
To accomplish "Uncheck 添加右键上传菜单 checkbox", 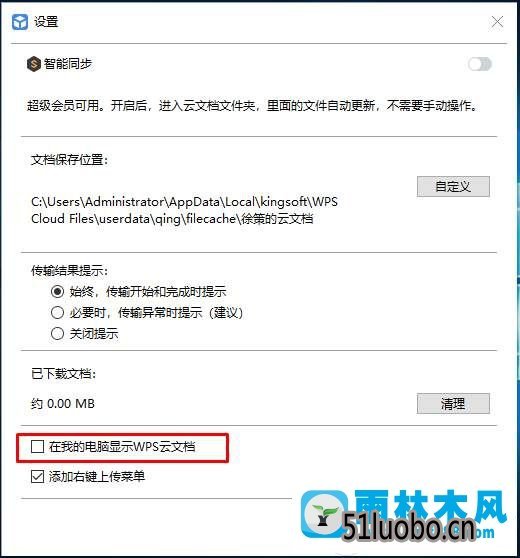I will [37, 476].
